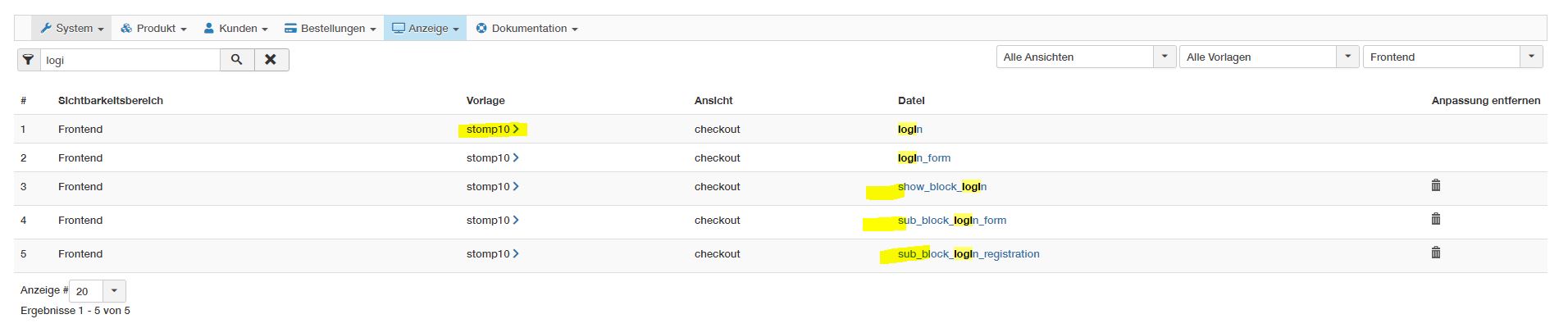1568x328 pixels.
Task: Change the Anzeige # page size dropdown
Action: click(x=114, y=291)
